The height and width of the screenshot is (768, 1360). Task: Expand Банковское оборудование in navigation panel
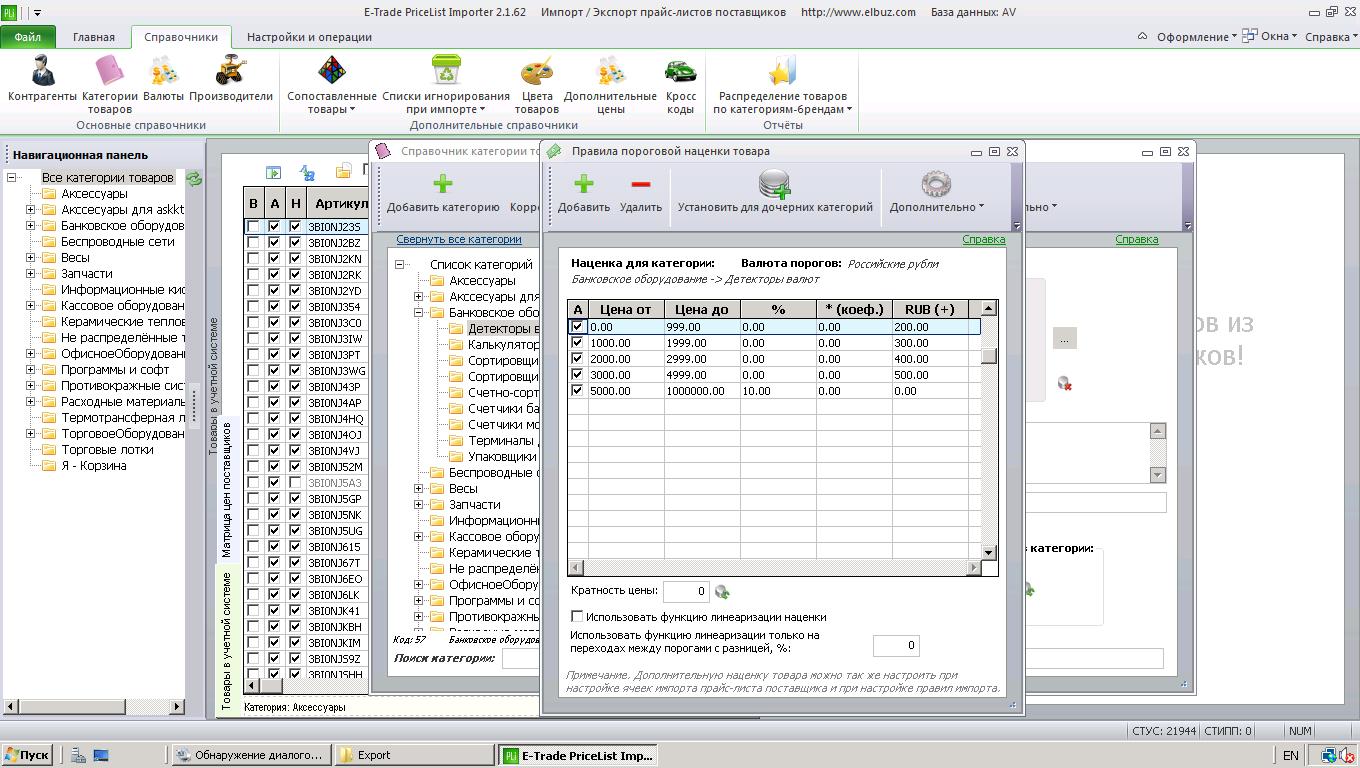30,226
